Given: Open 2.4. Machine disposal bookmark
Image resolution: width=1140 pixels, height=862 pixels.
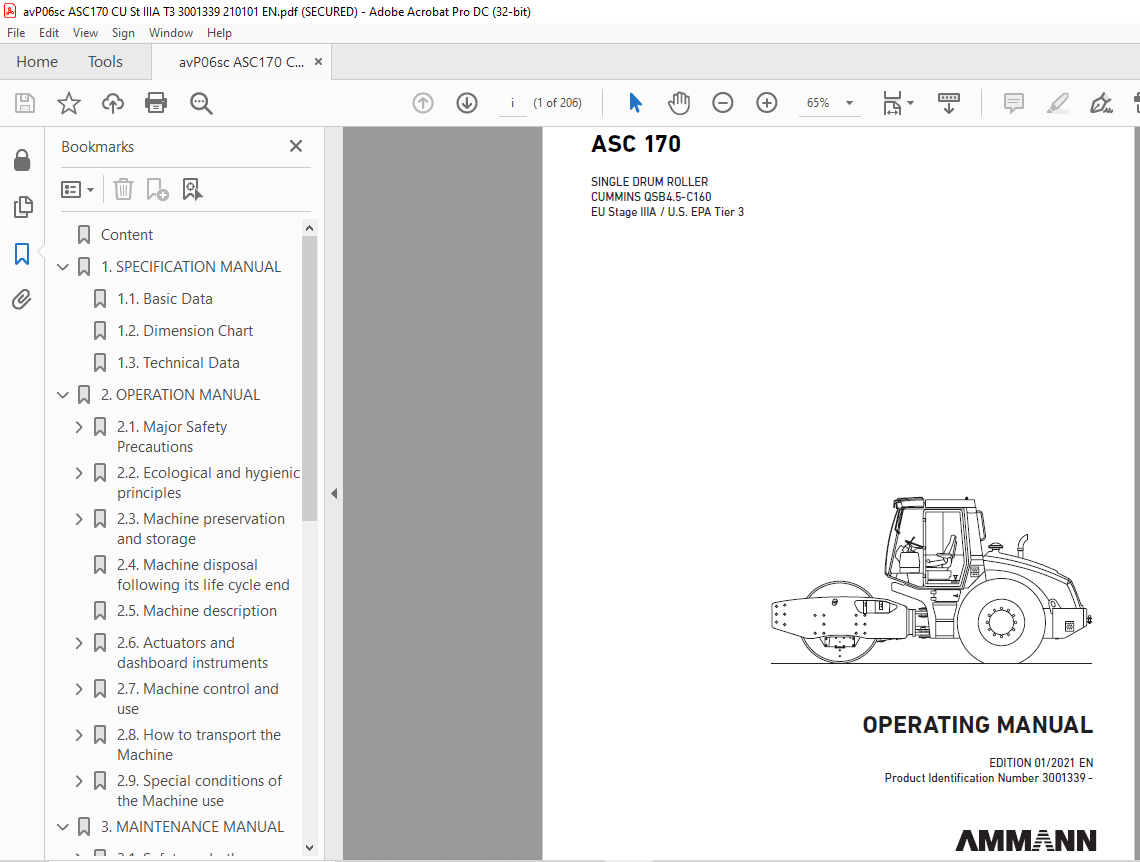Looking at the screenshot, I should (x=204, y=575).
